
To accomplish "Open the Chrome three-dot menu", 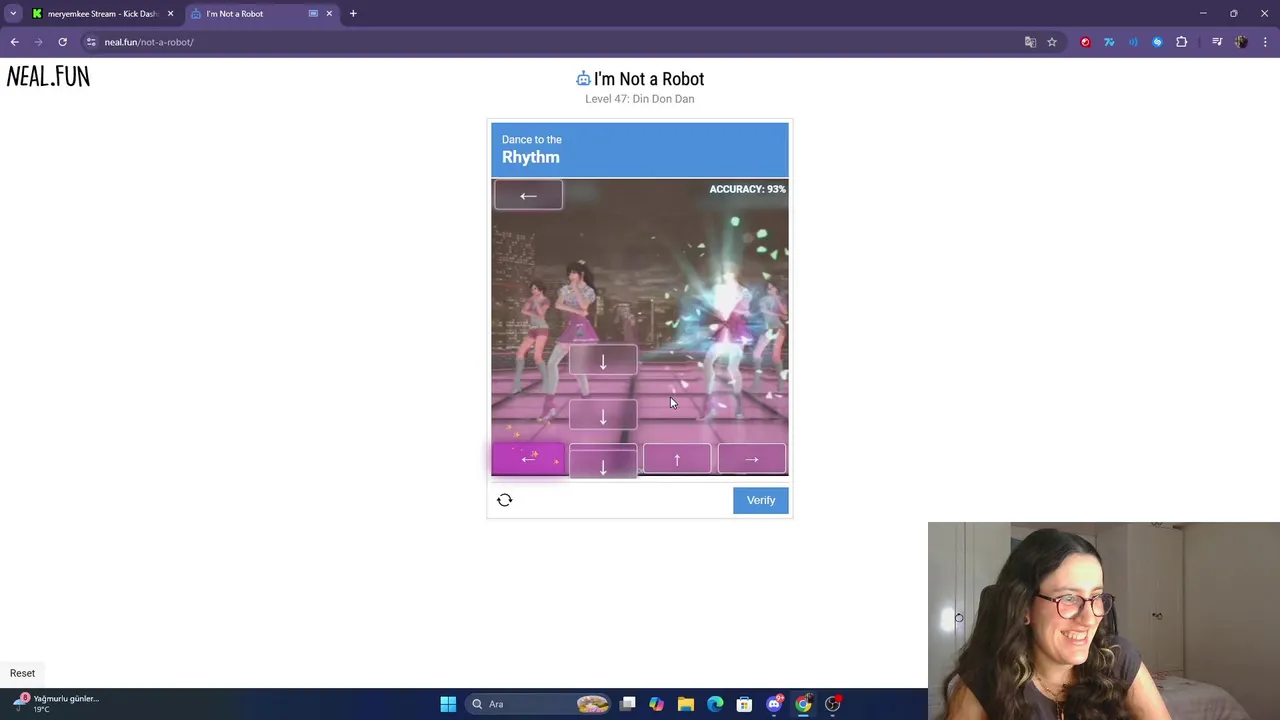I will (x=1266, y=42).
